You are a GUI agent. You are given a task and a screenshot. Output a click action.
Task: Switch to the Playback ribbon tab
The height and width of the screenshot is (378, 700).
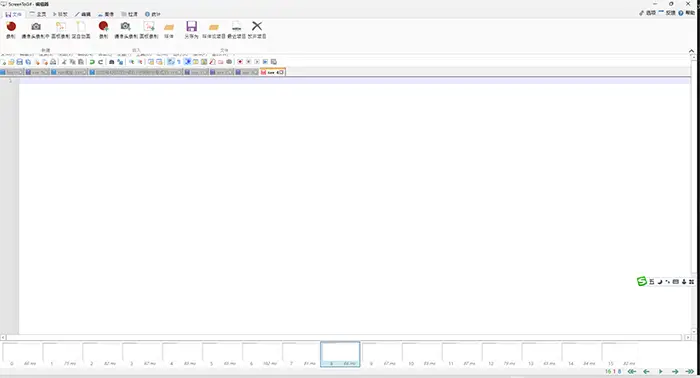tap(60, 14)
